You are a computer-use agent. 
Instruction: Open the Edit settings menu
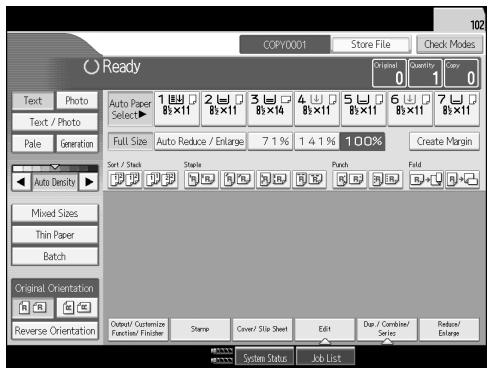click(325, 329)
